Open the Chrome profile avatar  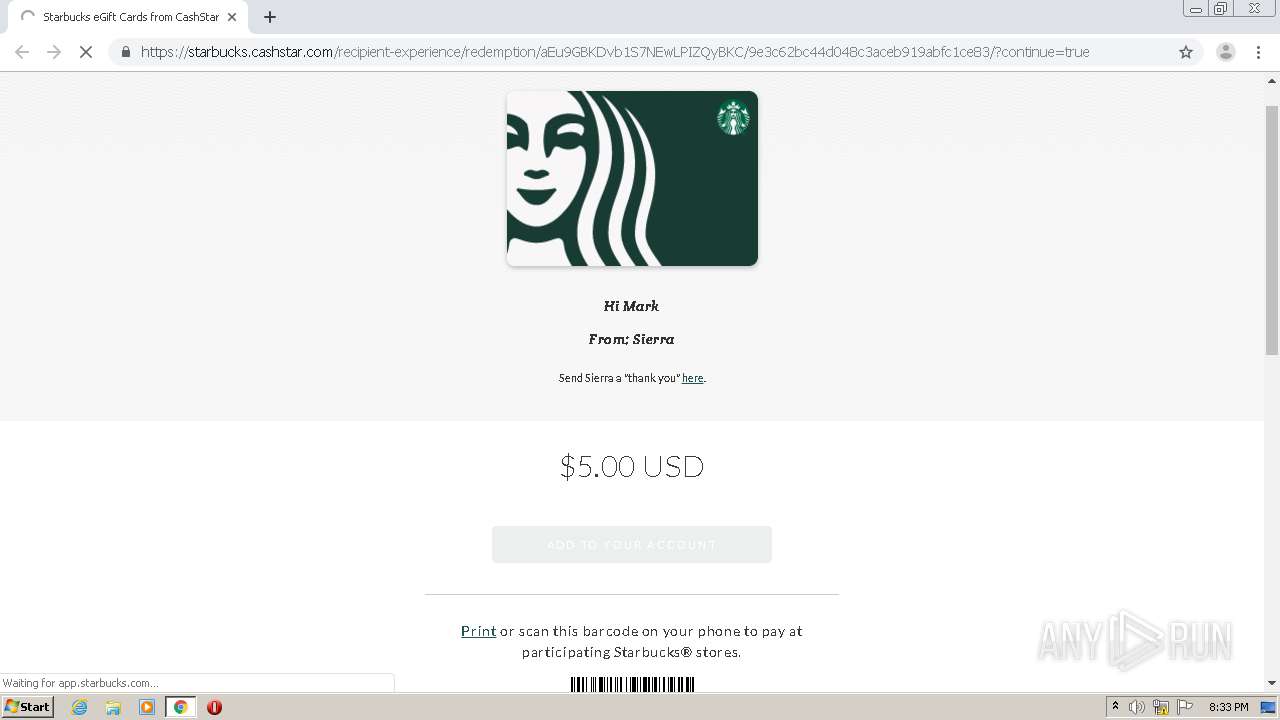(x=1225, y=52)
